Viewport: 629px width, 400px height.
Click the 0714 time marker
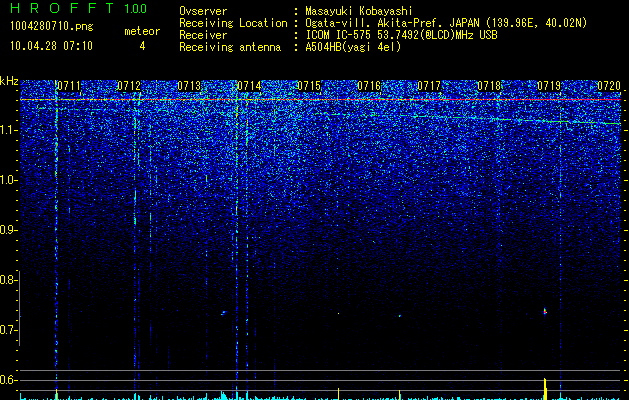(249, 86)
